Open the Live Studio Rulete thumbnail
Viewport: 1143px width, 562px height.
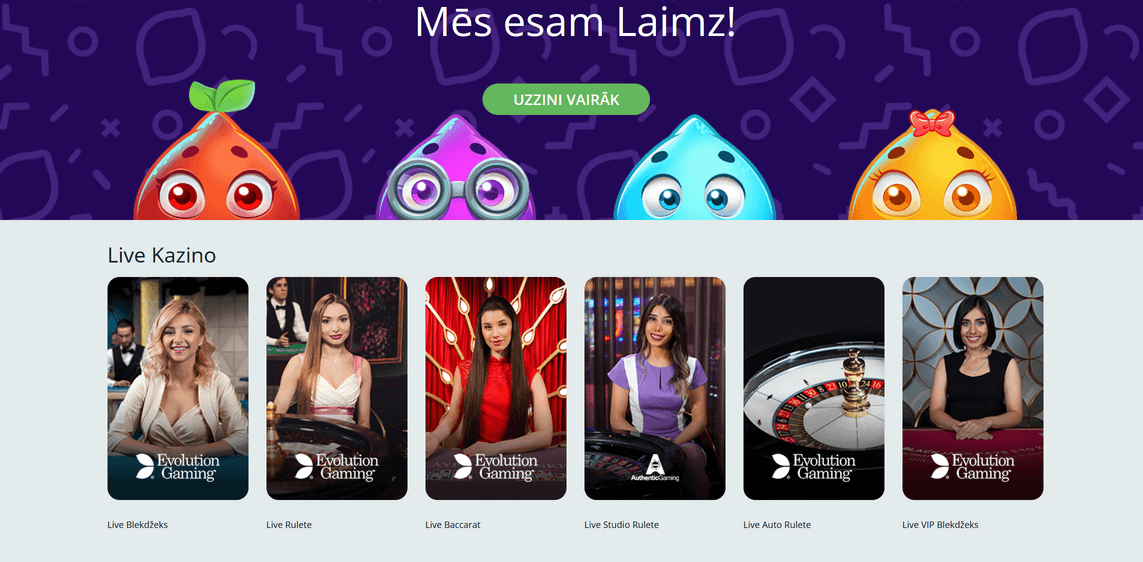[655, 389]
